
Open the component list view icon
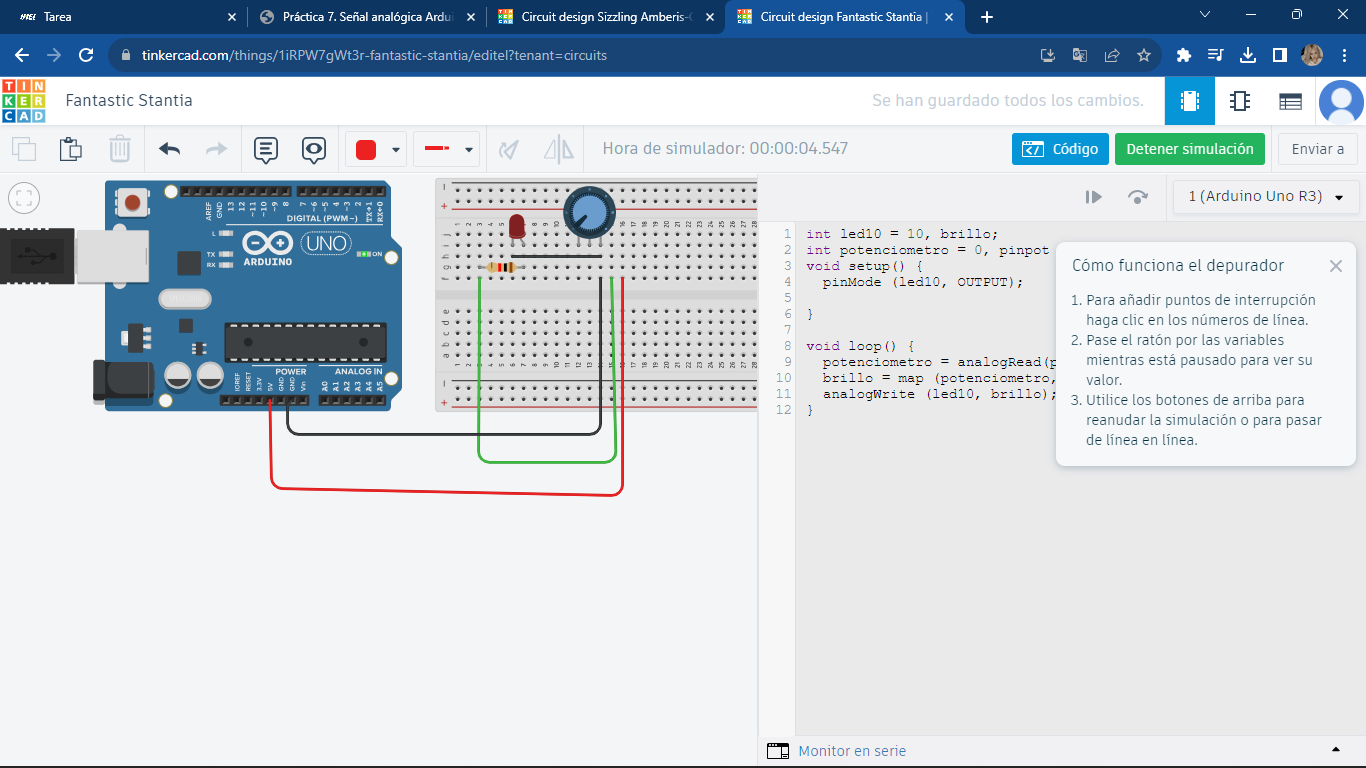(1290, 101)
